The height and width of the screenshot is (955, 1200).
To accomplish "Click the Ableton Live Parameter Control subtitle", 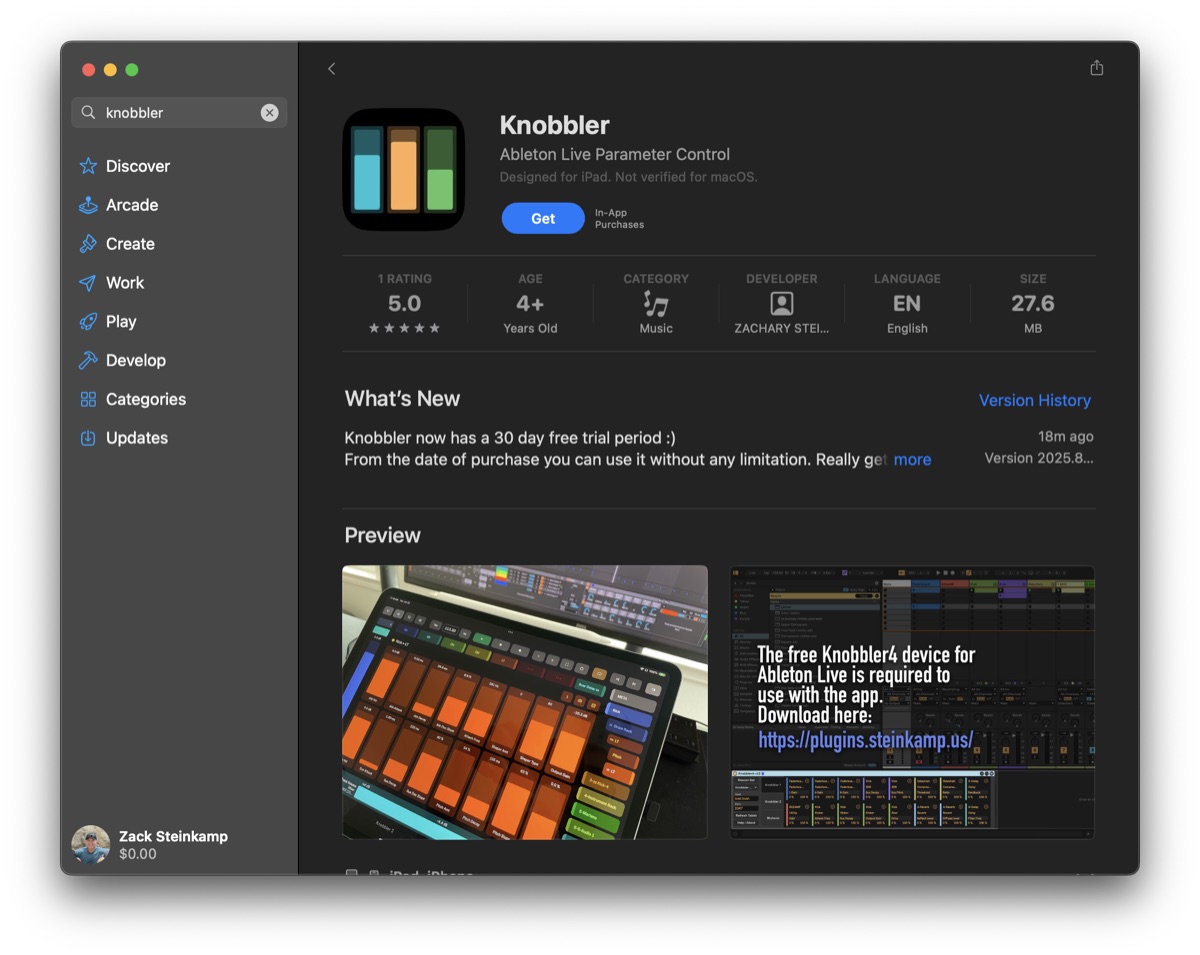I will 615,154.
